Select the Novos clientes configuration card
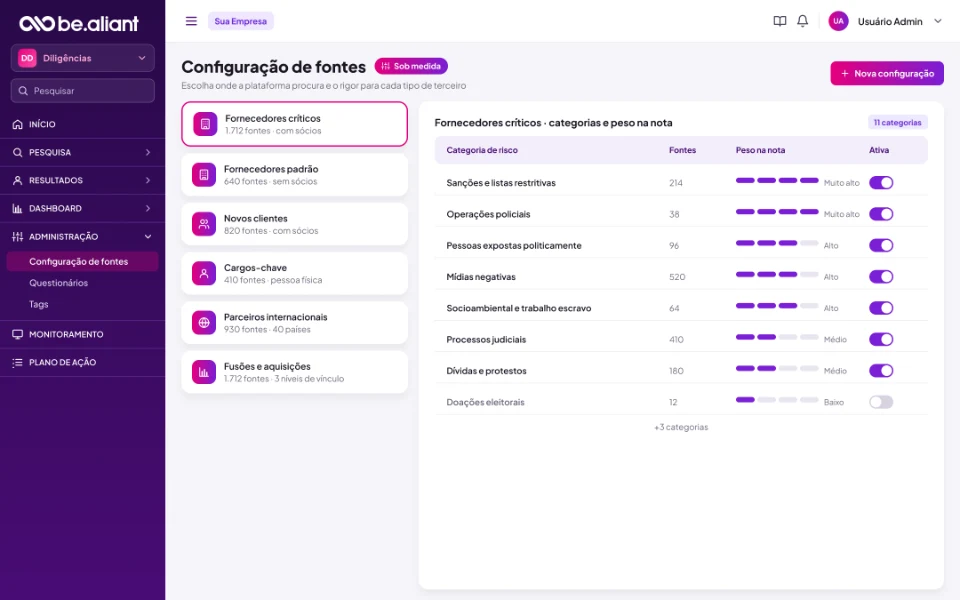960x600 pixels. [x=294, y=224]
